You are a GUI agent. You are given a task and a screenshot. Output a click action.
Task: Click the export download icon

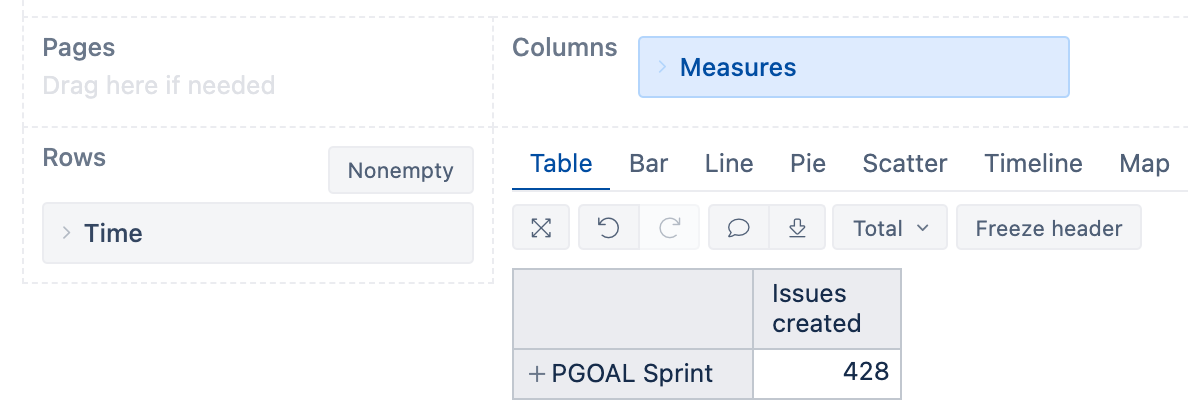(797, 228)
